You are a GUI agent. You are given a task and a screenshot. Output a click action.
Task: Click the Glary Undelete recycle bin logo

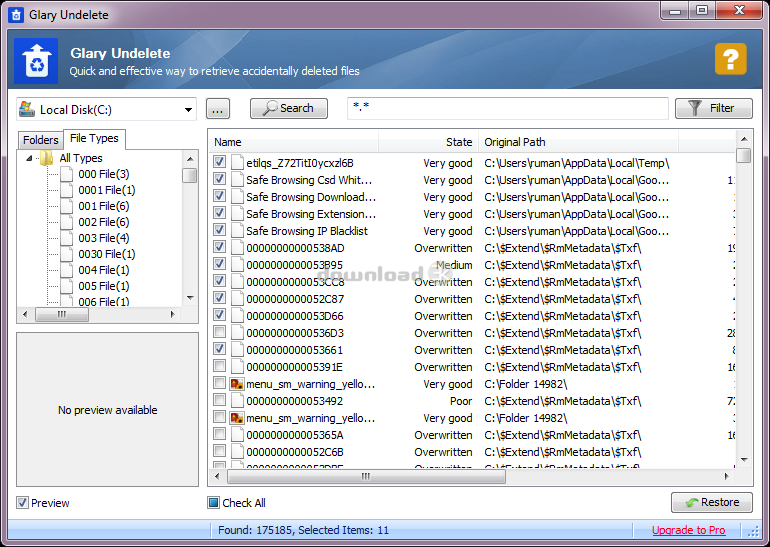[x=36, y=61]
